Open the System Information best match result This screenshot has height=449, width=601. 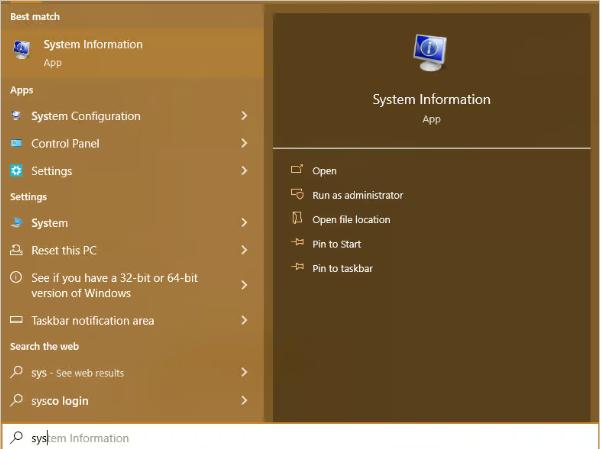[133, 52]
